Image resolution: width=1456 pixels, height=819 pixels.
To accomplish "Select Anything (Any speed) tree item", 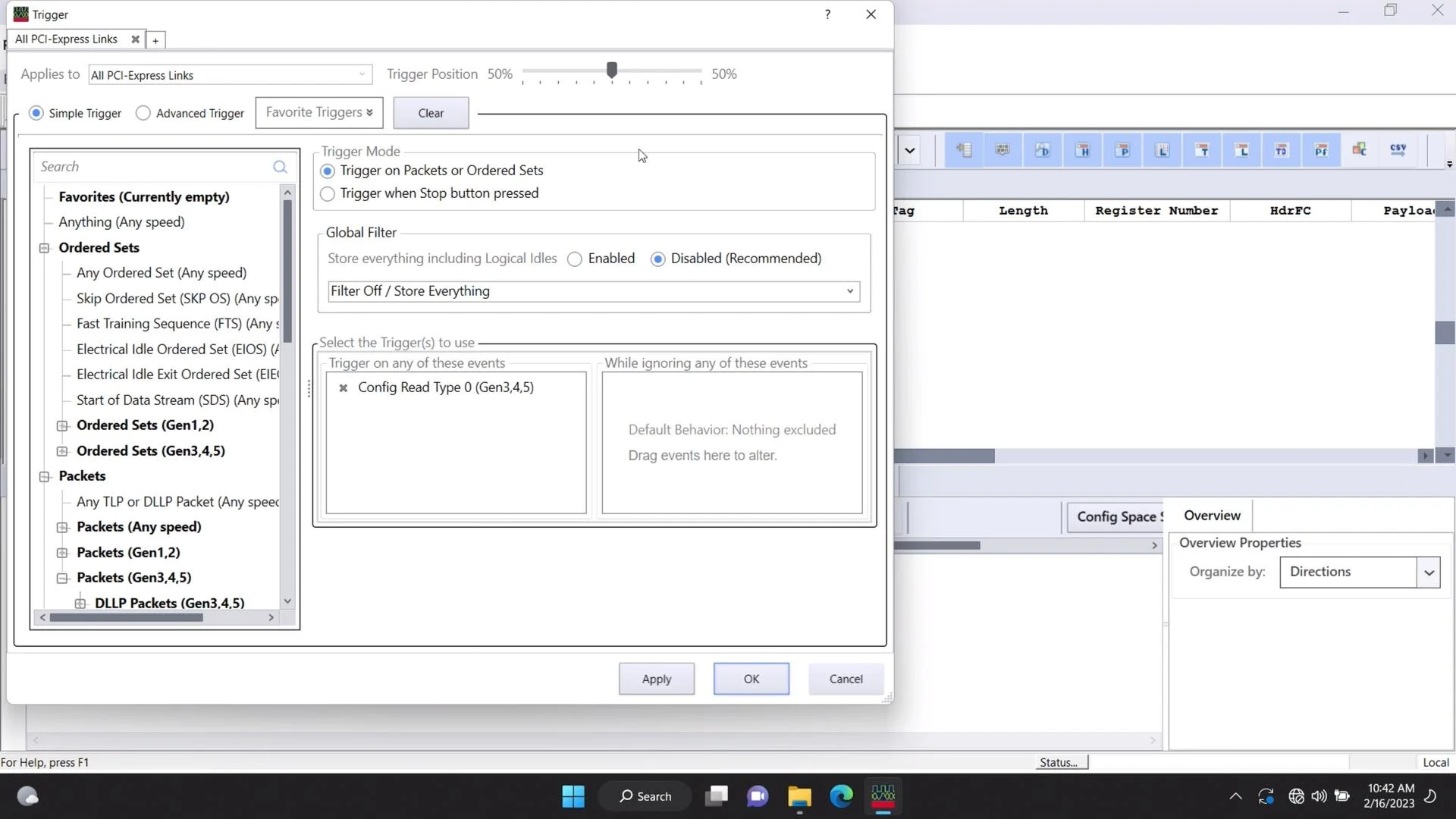I will (121, 222).
